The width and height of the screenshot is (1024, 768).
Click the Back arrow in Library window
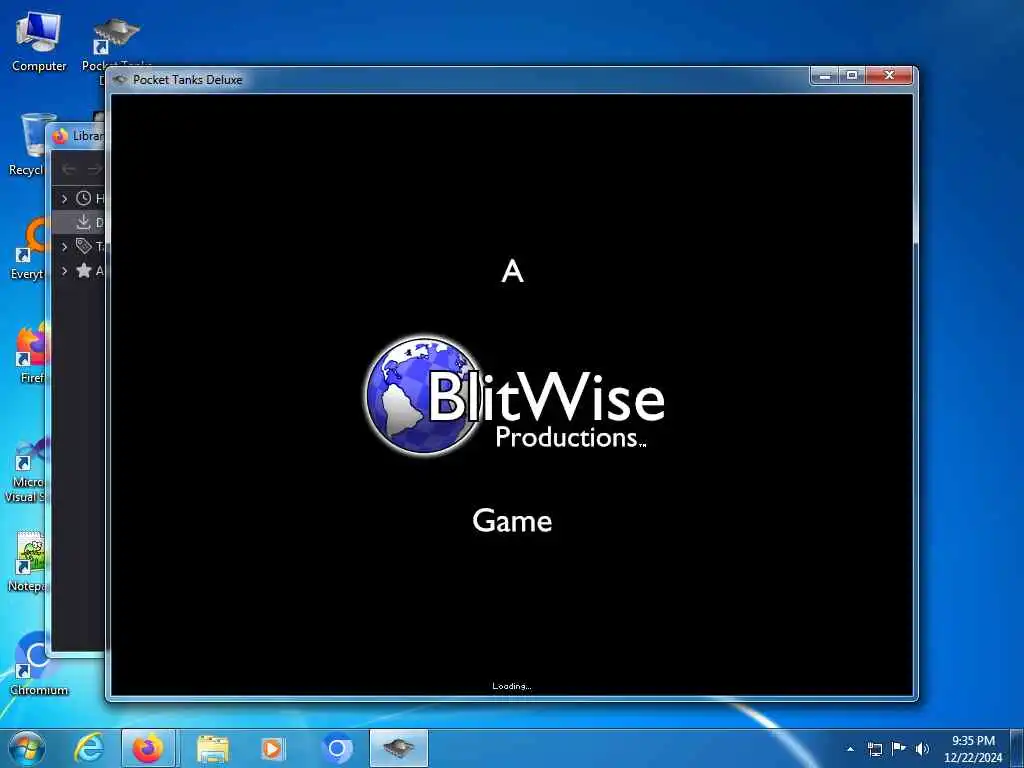(69, 169)
